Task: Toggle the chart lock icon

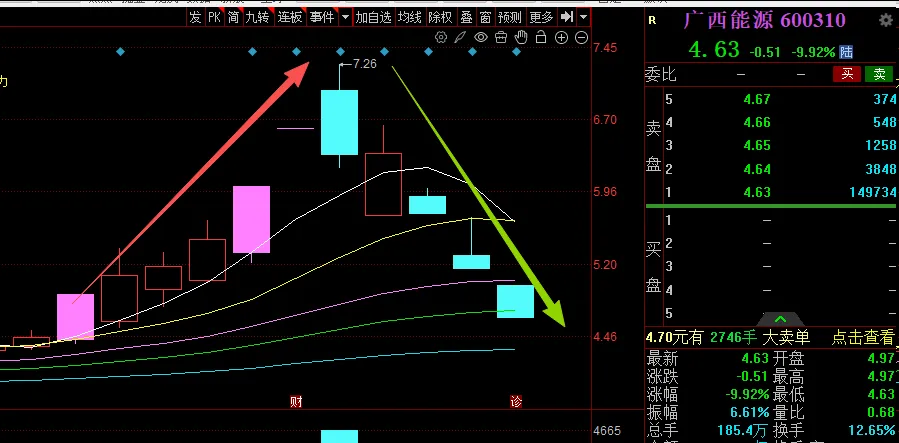Action: (541, 38)
